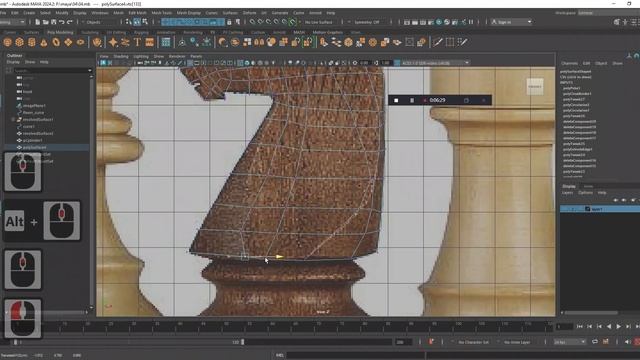
Task: Open the Deform menu
Action: tap(249, 13)
